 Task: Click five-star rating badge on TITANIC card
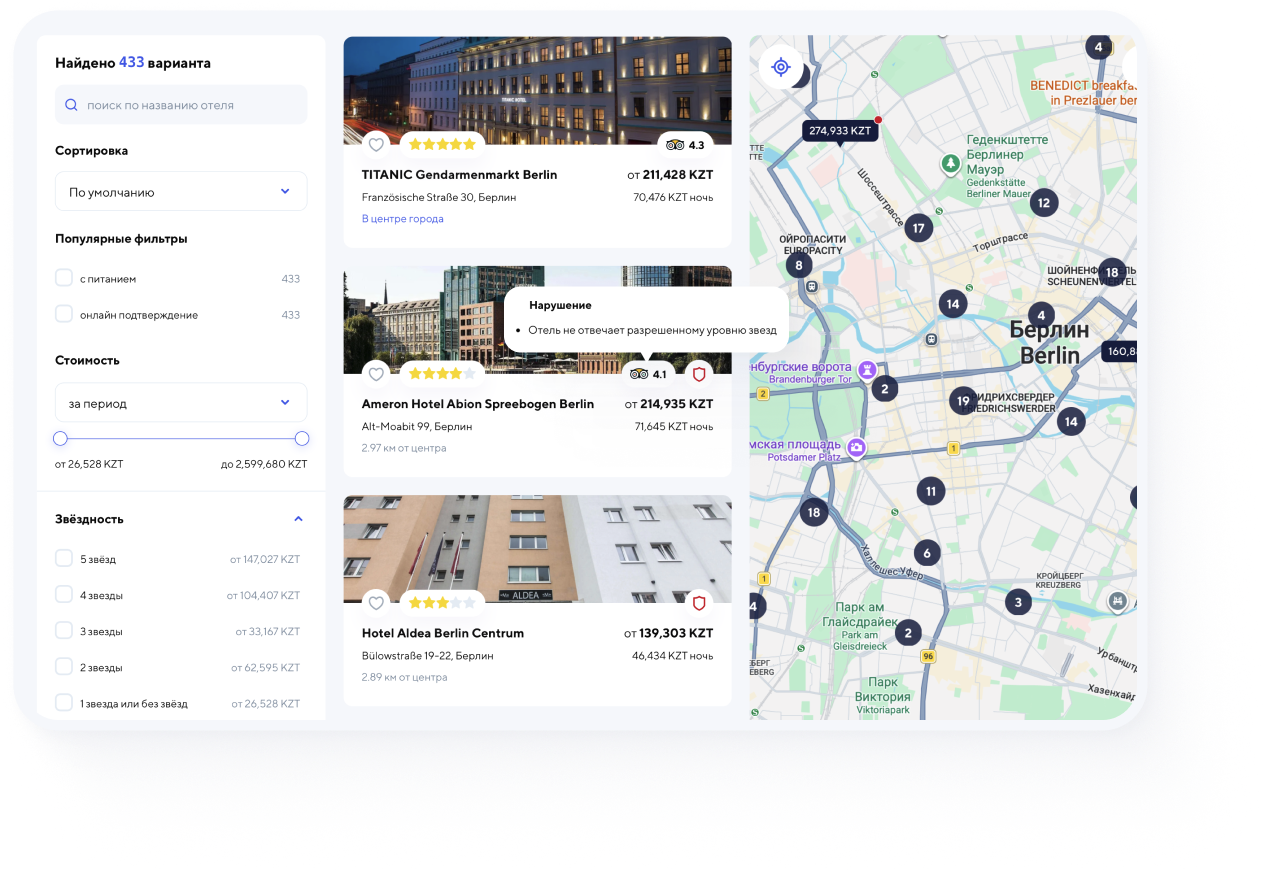tap(442, 145)
